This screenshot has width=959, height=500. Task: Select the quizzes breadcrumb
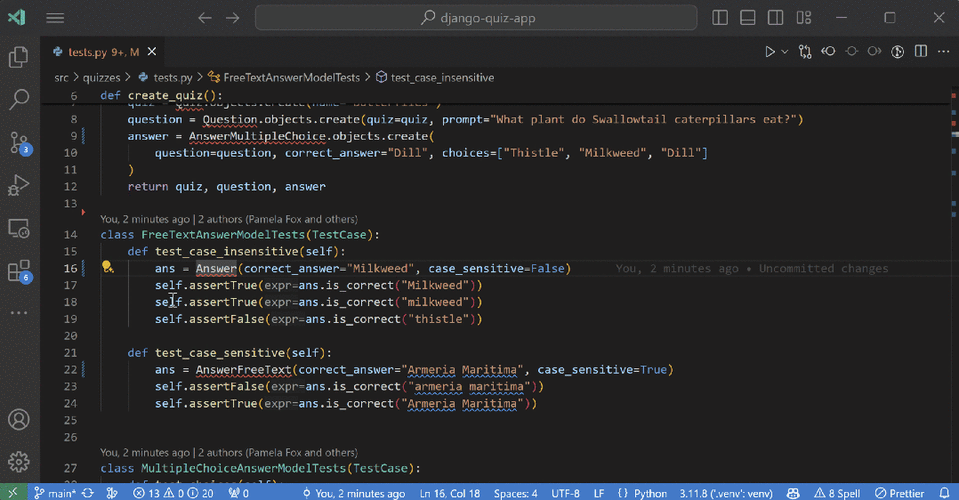[102, 78]
